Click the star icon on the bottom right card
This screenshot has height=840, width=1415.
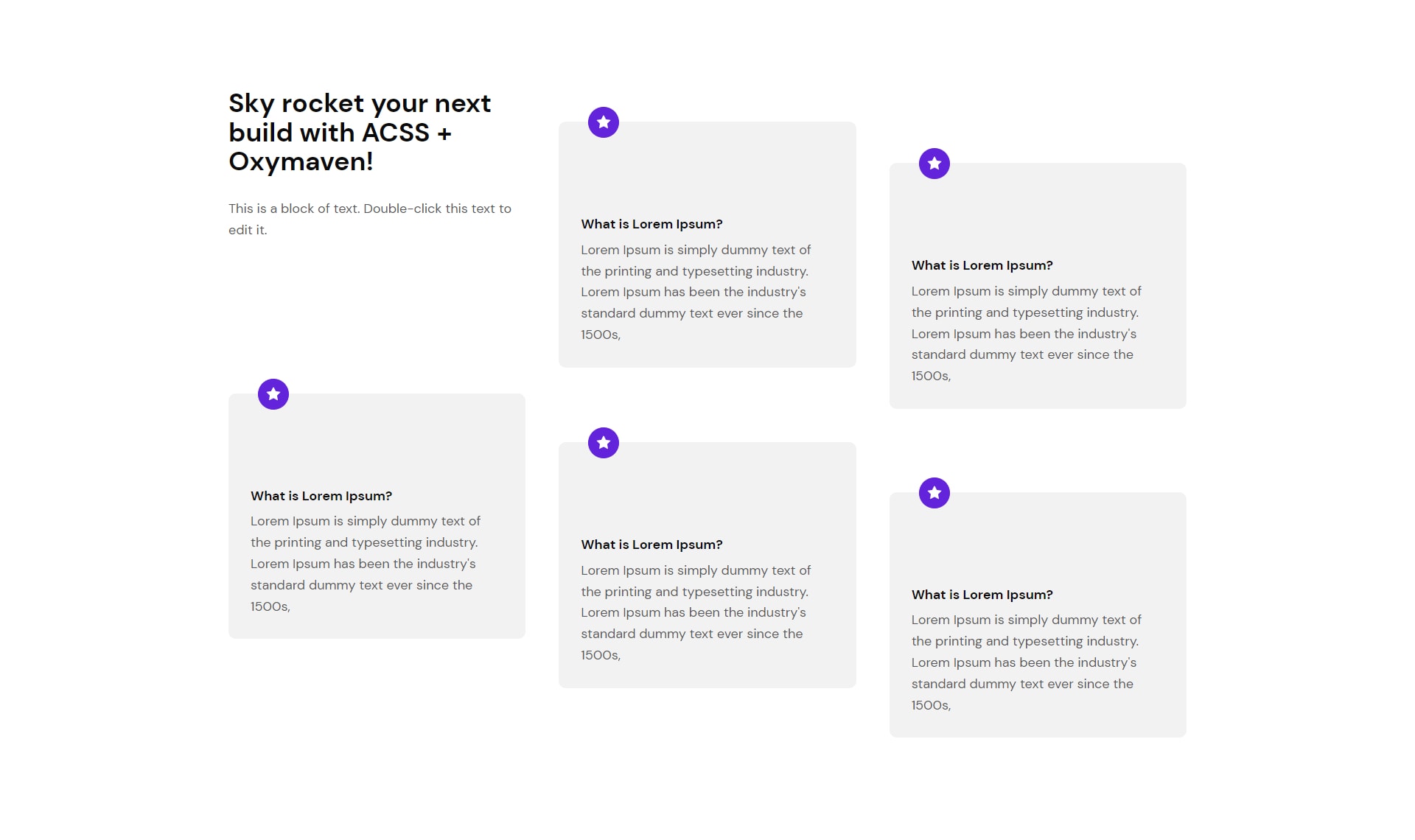coord(934,493)
